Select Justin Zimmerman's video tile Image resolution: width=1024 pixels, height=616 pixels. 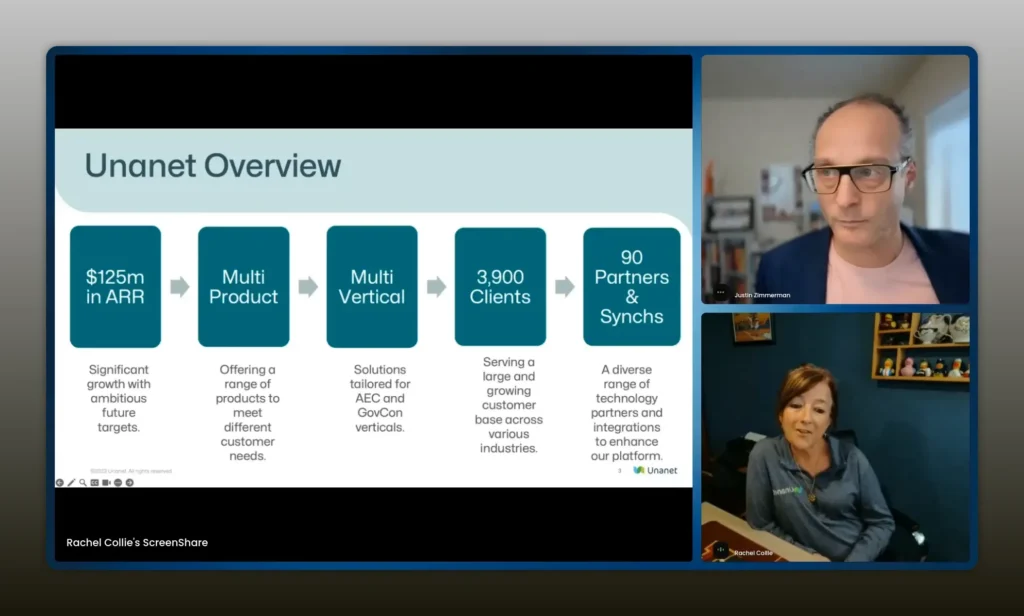tap(835, 179)
